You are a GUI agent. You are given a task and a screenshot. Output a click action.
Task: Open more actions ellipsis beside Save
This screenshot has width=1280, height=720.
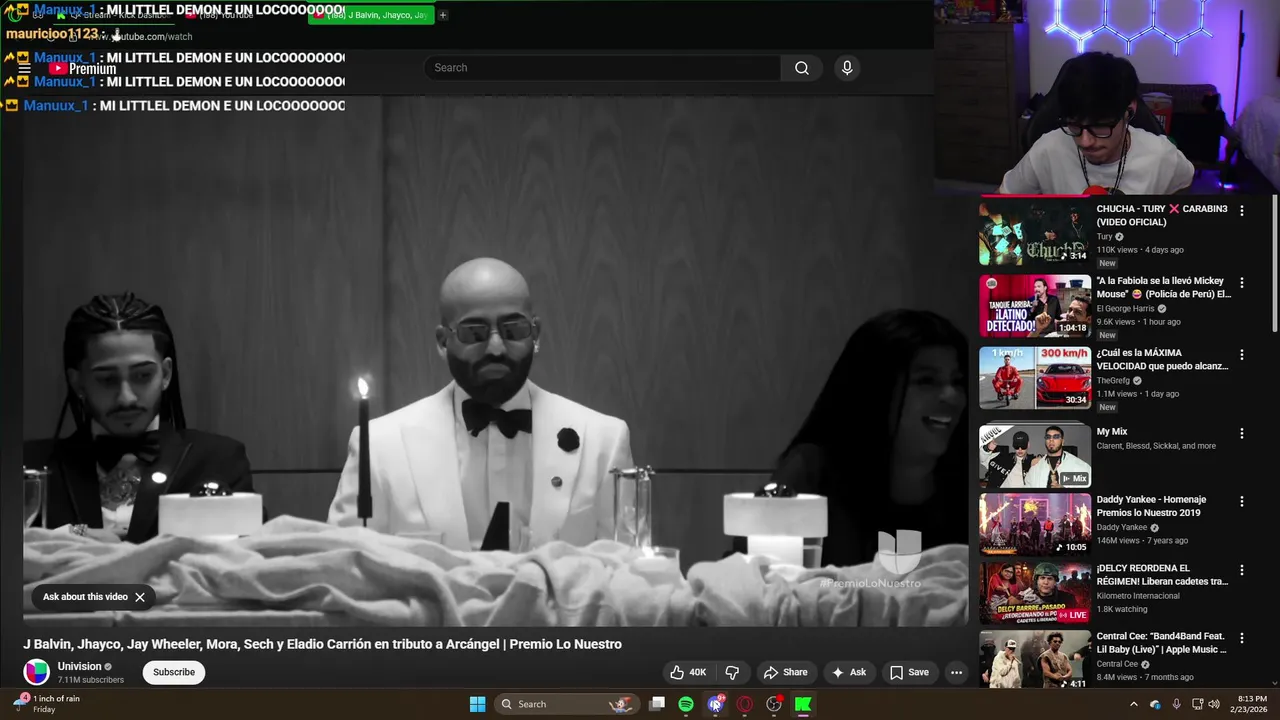point(956,672)
